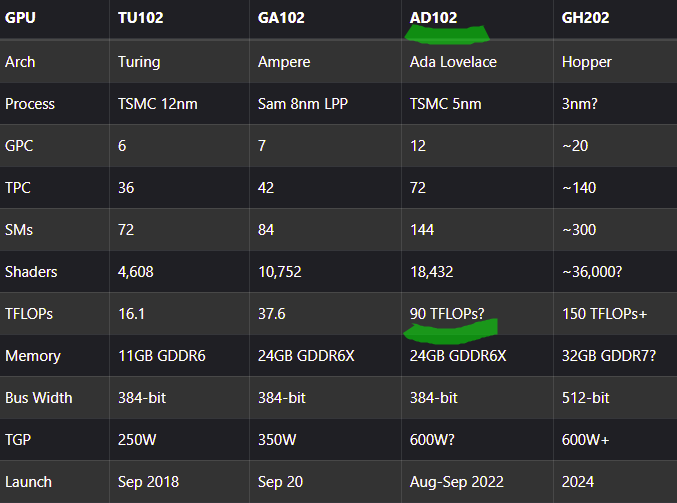Select the Aug-Sep 2022 launch cell
This screenshot has width=677, height=503.
pyautogui.click(x=459, y=482)
